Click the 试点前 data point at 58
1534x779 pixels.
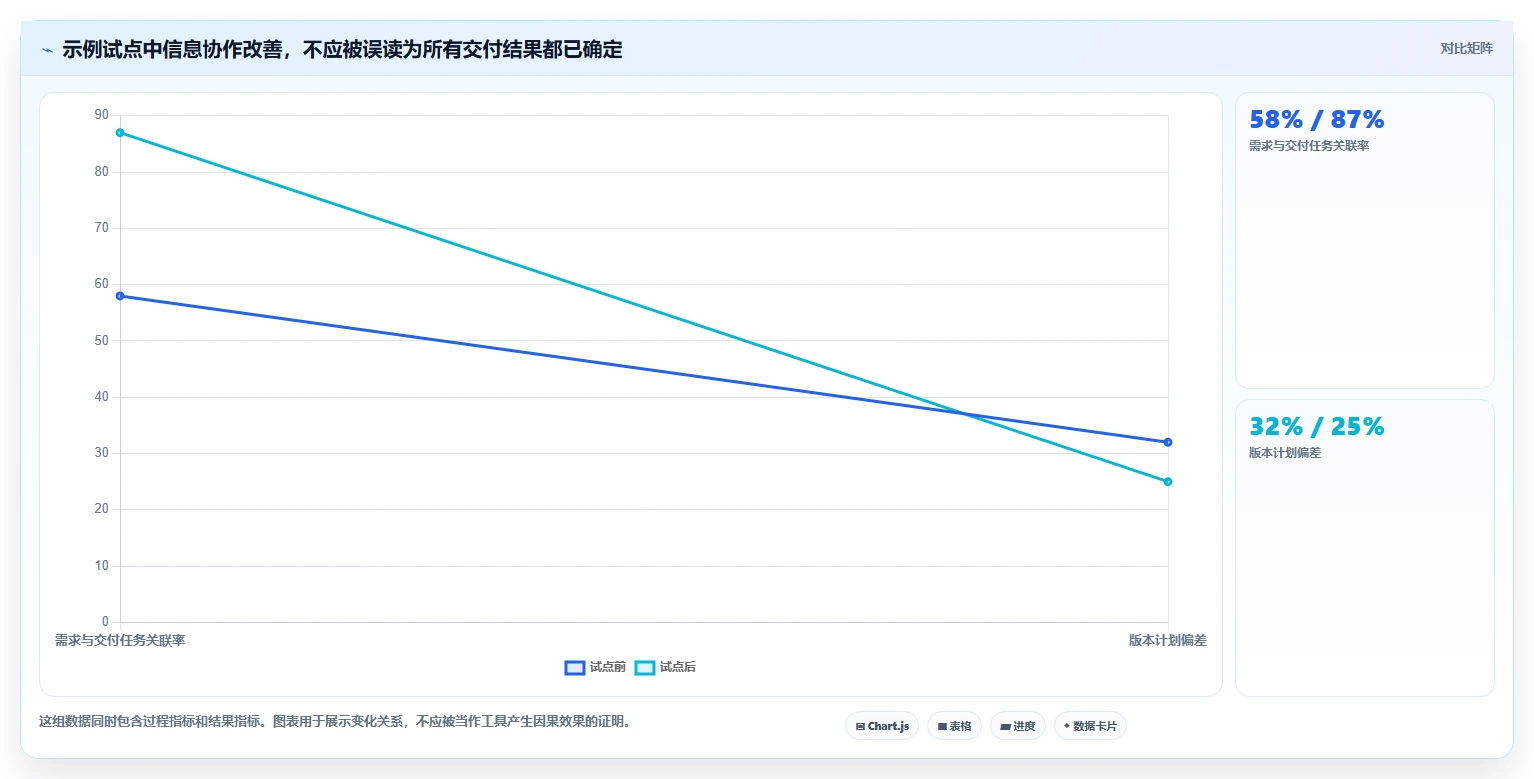pyautogui.click(x=120, y=296)
